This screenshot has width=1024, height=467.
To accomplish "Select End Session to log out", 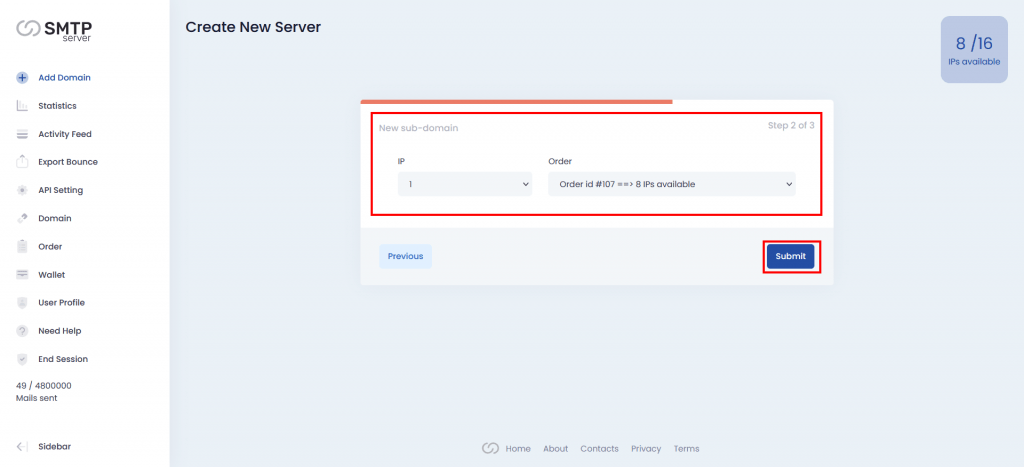I will pos(63,359).
